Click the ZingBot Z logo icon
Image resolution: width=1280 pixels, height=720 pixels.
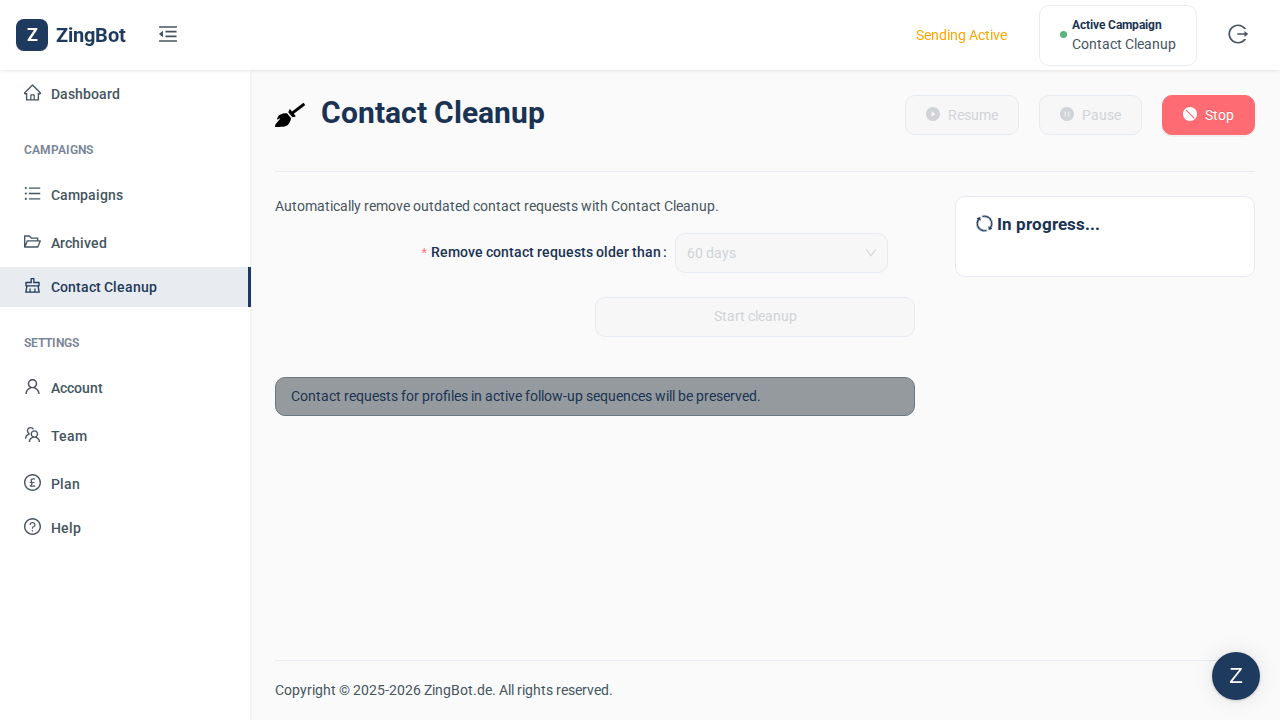click(32, 35)
